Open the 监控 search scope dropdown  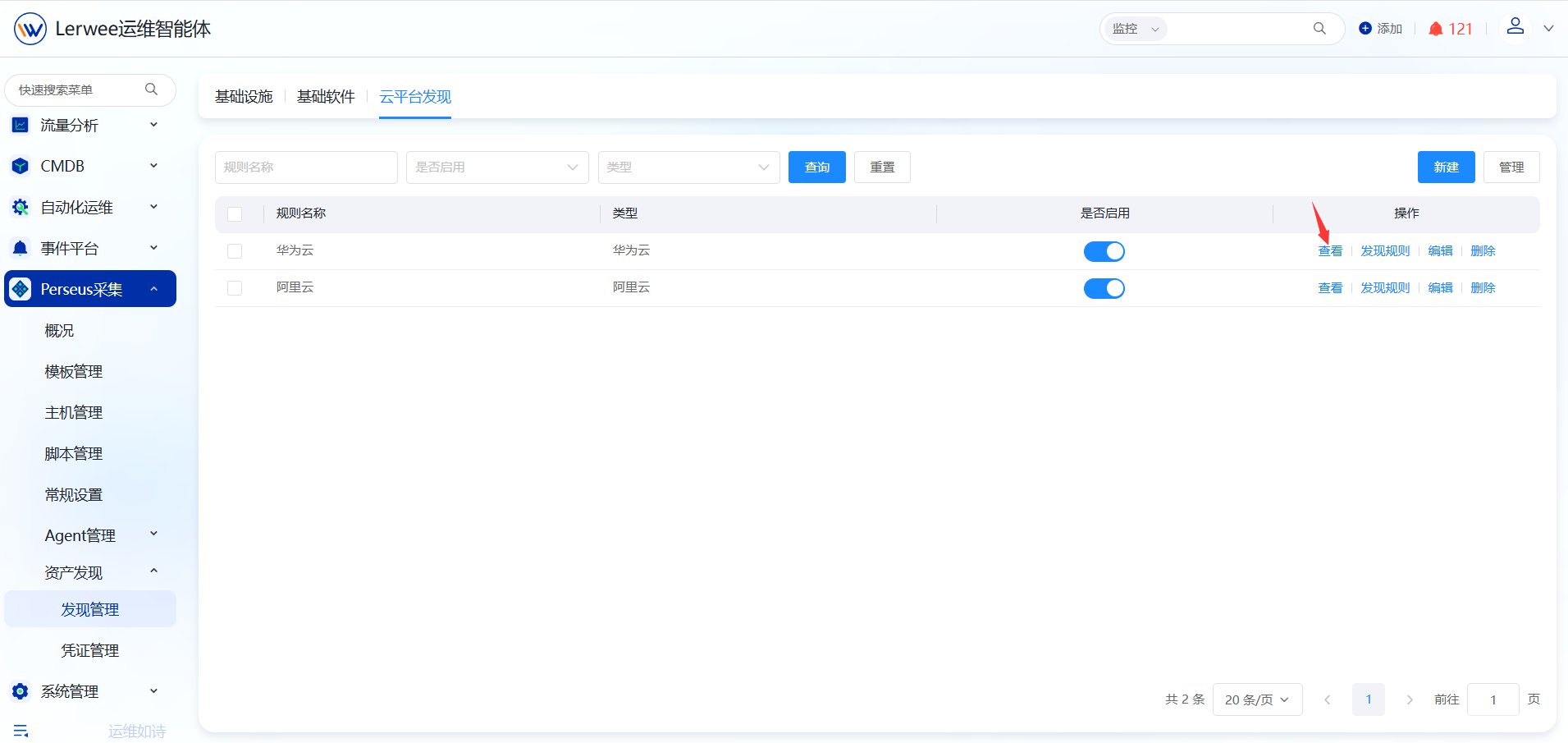coord(1135,29)
